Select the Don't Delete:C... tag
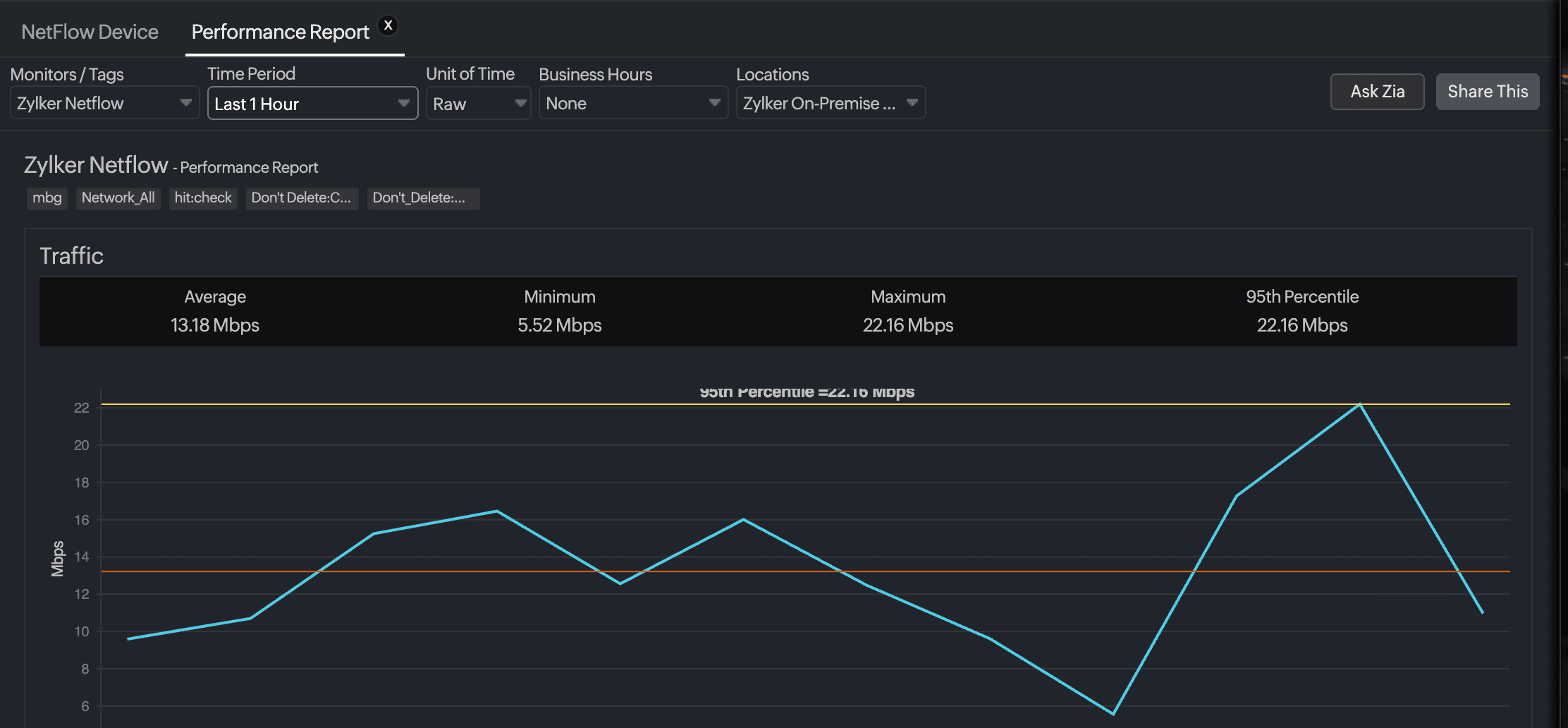 pyautogui.click(x=302, y=198)
